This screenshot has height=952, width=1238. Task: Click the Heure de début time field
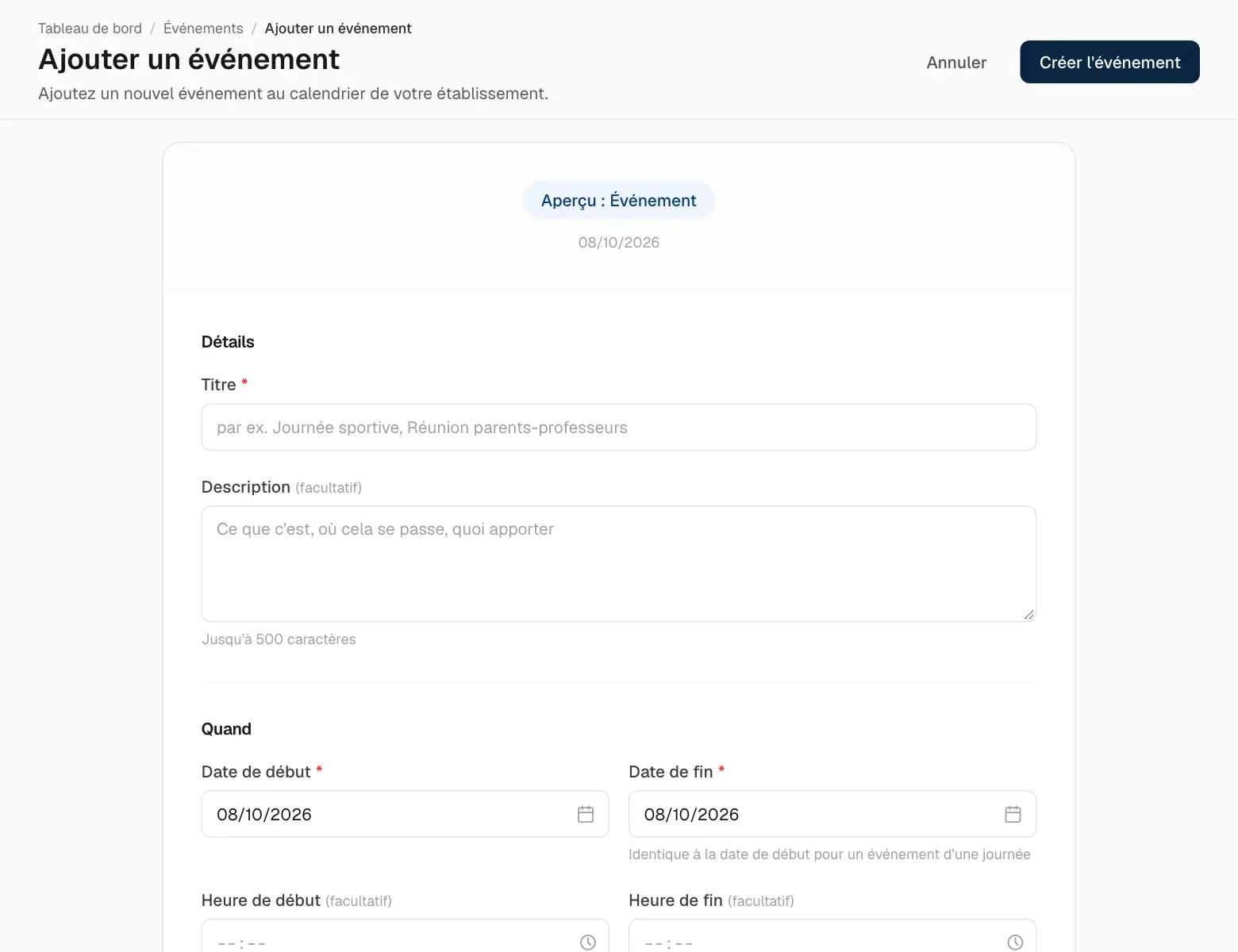tap(405, 936)
